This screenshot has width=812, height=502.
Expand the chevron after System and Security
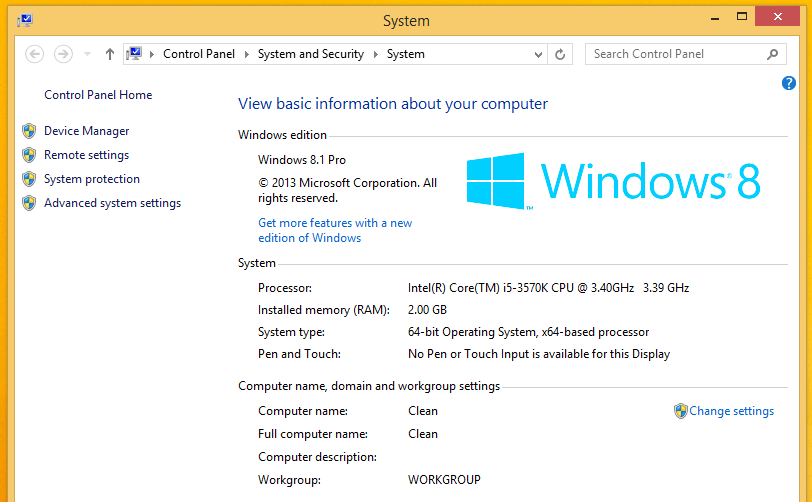click(376, 54)
